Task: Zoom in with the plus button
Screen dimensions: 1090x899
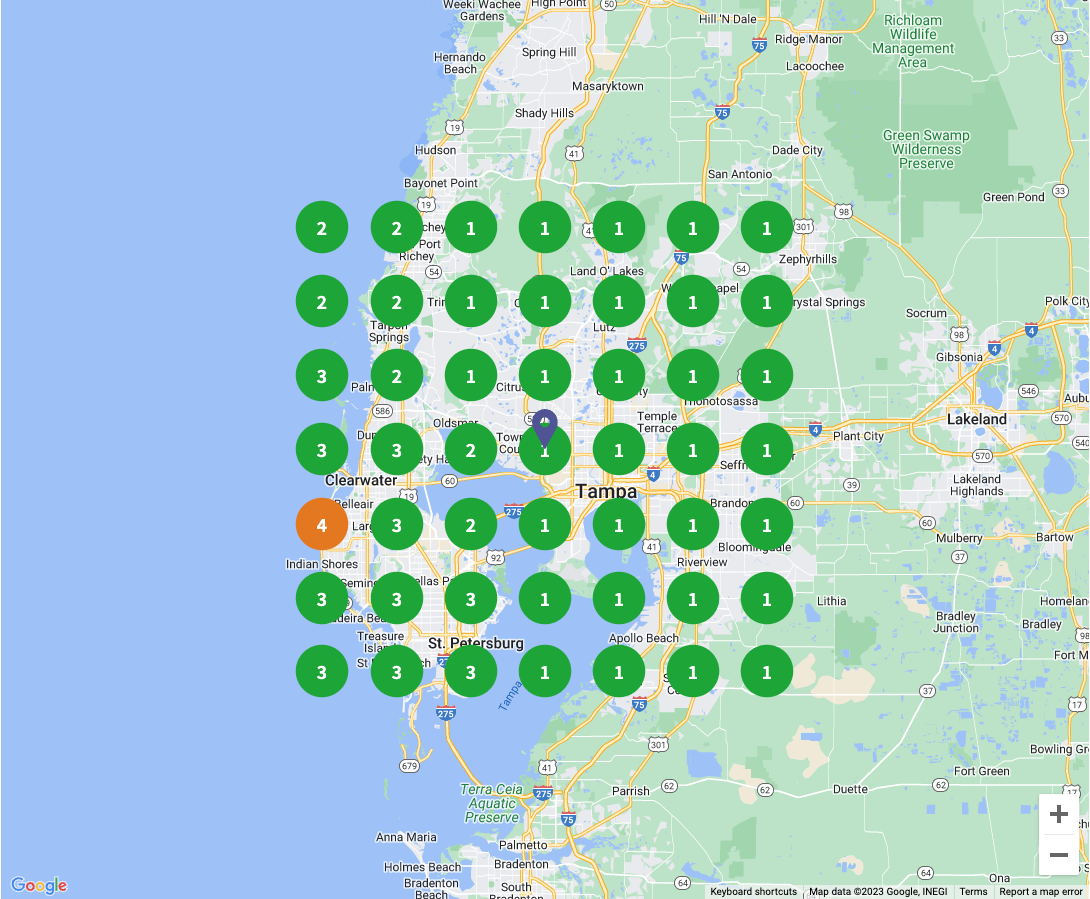Action: tap(1059, 814)
